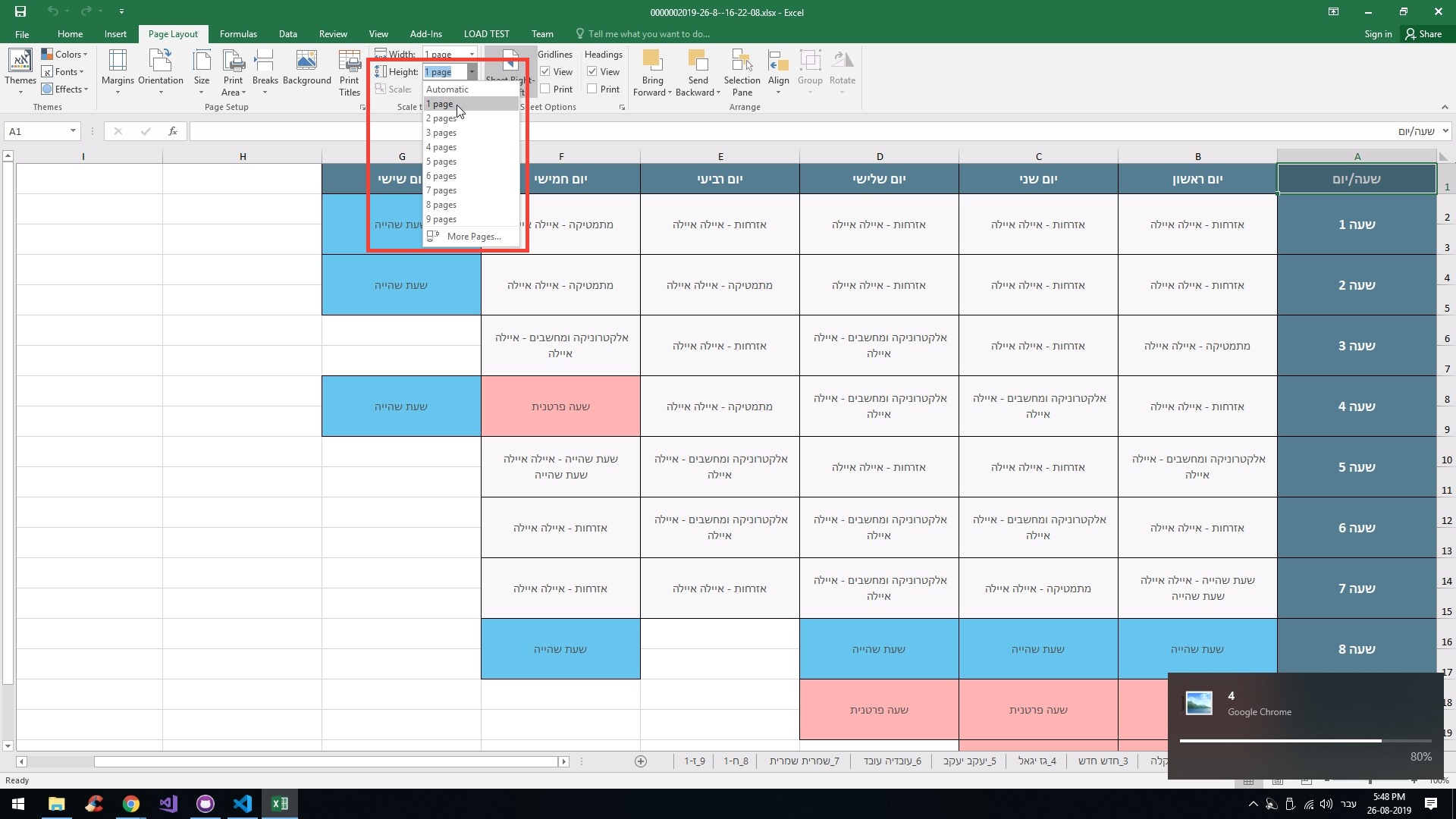Viewport: 1456px width, 819px height.
Task: Open the sheet tab 9_ד-1
Action: [x=695, y=761]
